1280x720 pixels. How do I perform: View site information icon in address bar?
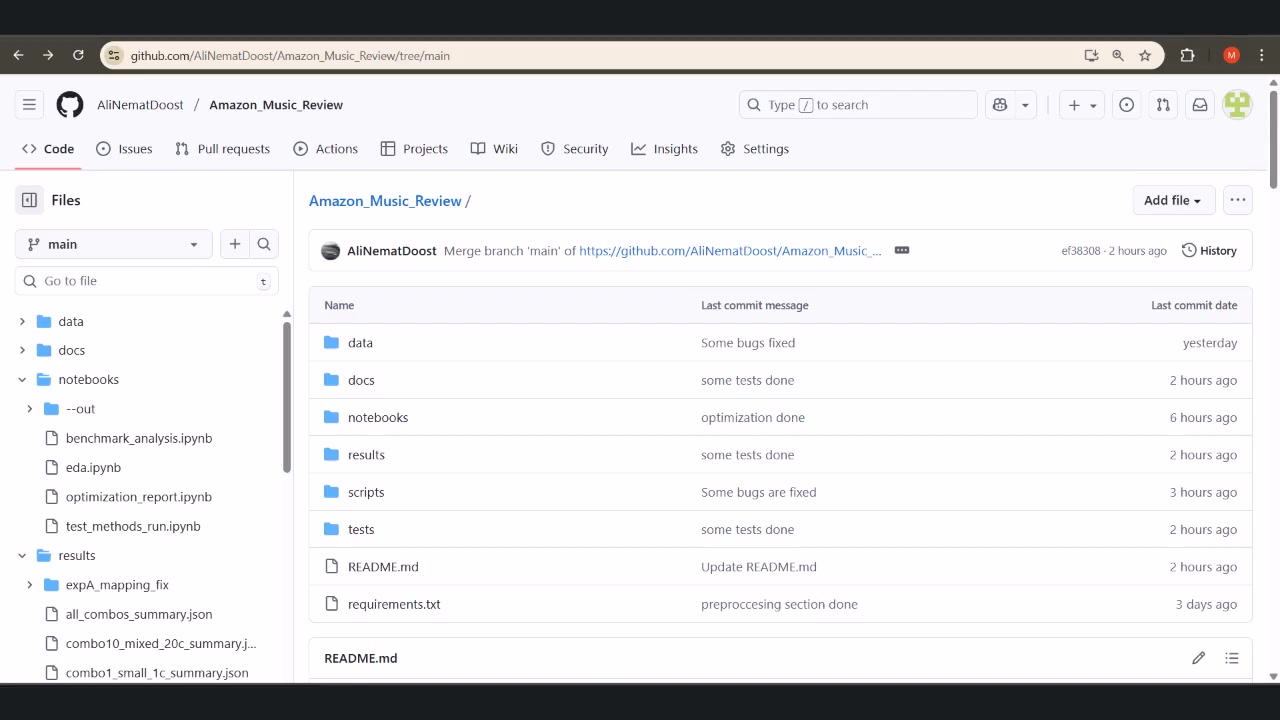[114, 56]
